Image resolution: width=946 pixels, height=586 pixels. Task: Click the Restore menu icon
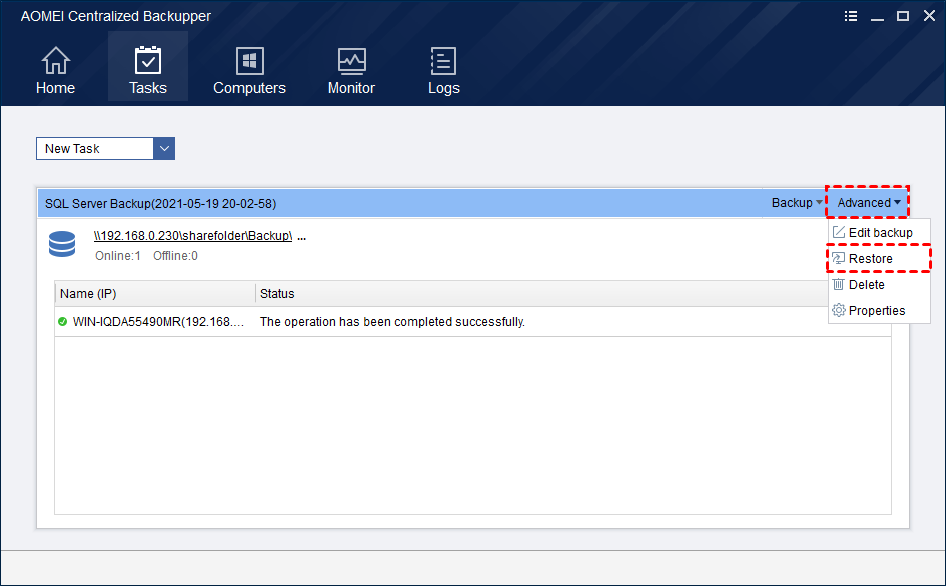(x=839, y=258)
